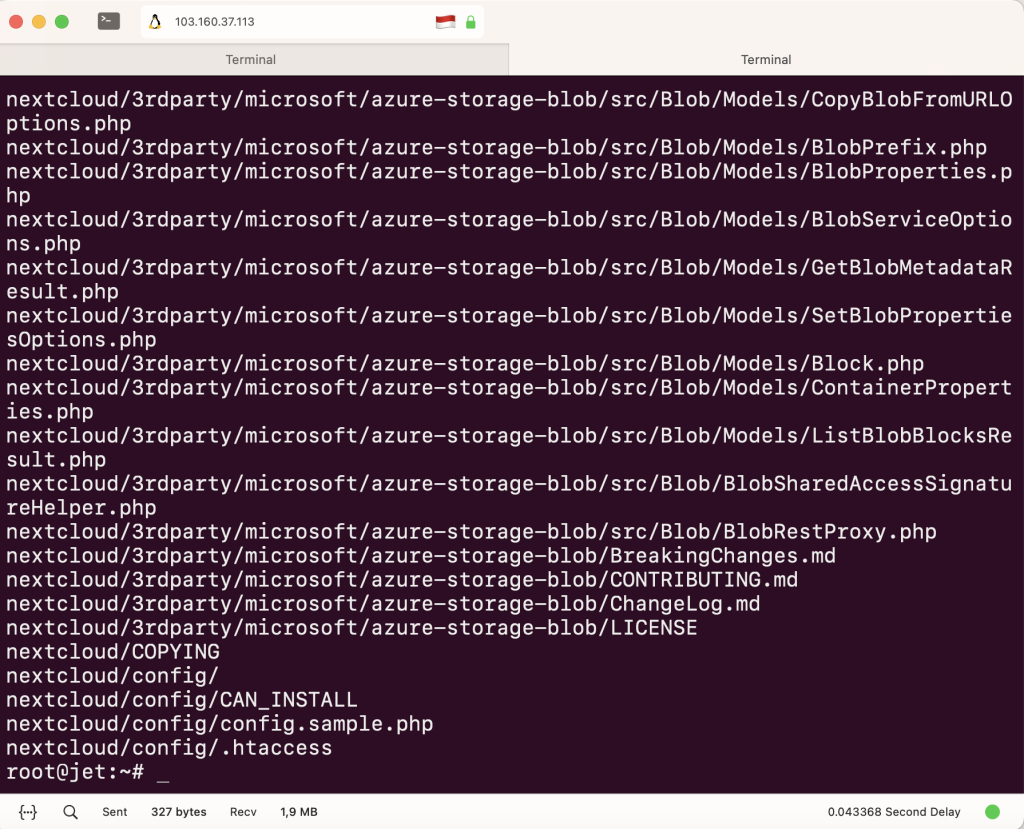Click the azure-storage-blob/LICENSE line
This screenshot has width=1024, height=829.
coord(351,628)
